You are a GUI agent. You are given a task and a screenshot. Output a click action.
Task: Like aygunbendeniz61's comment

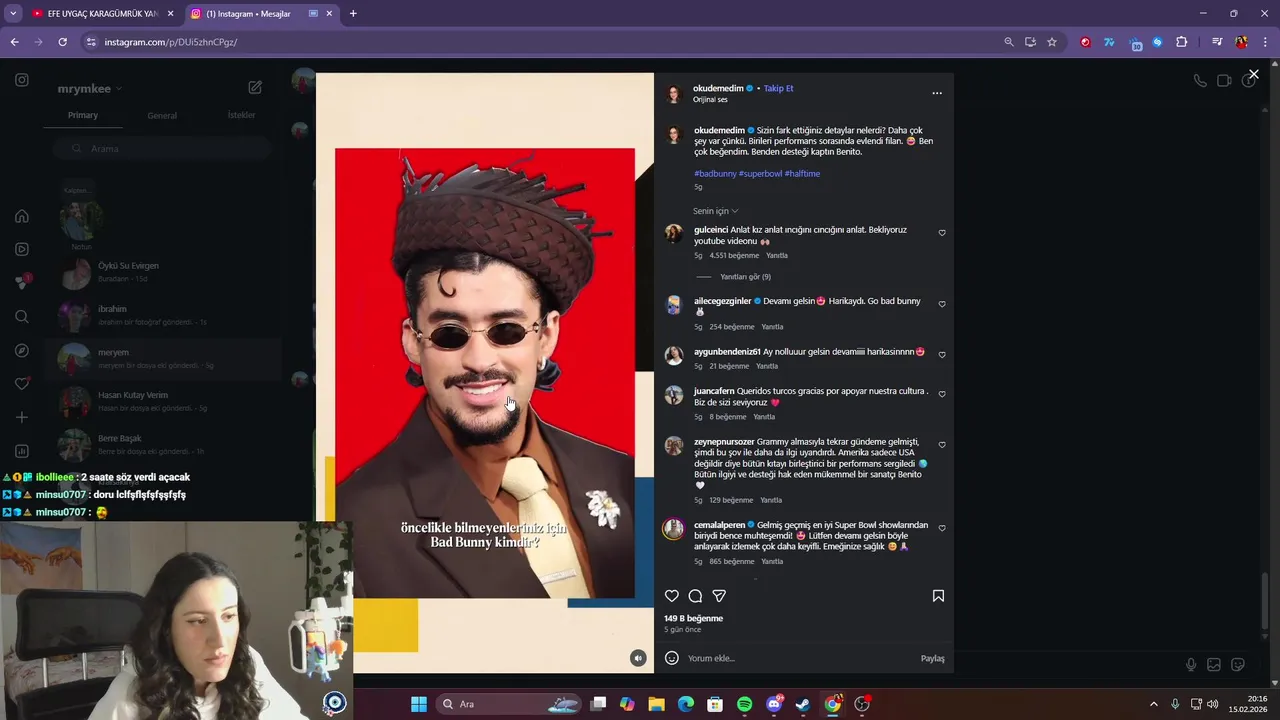pyautogui.click(x=942, y=355)
